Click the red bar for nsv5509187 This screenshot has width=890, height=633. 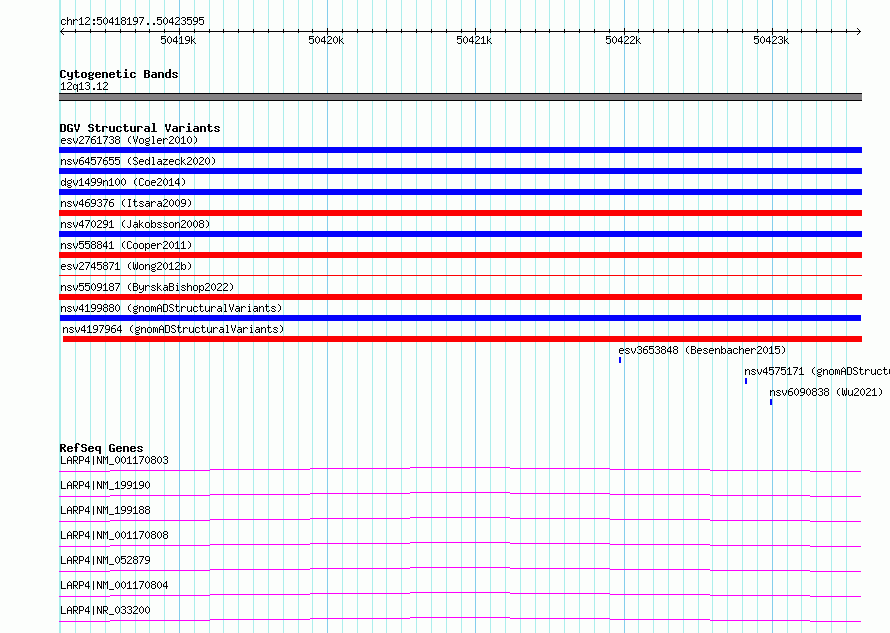pos(460,297)
